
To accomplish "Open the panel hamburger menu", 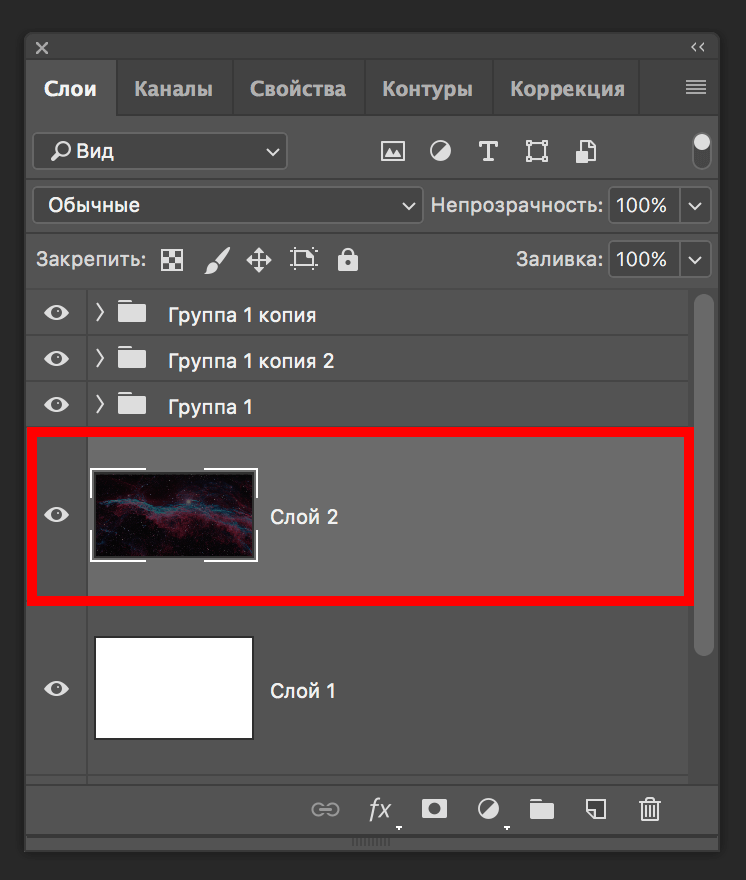I will pos(696,88).
